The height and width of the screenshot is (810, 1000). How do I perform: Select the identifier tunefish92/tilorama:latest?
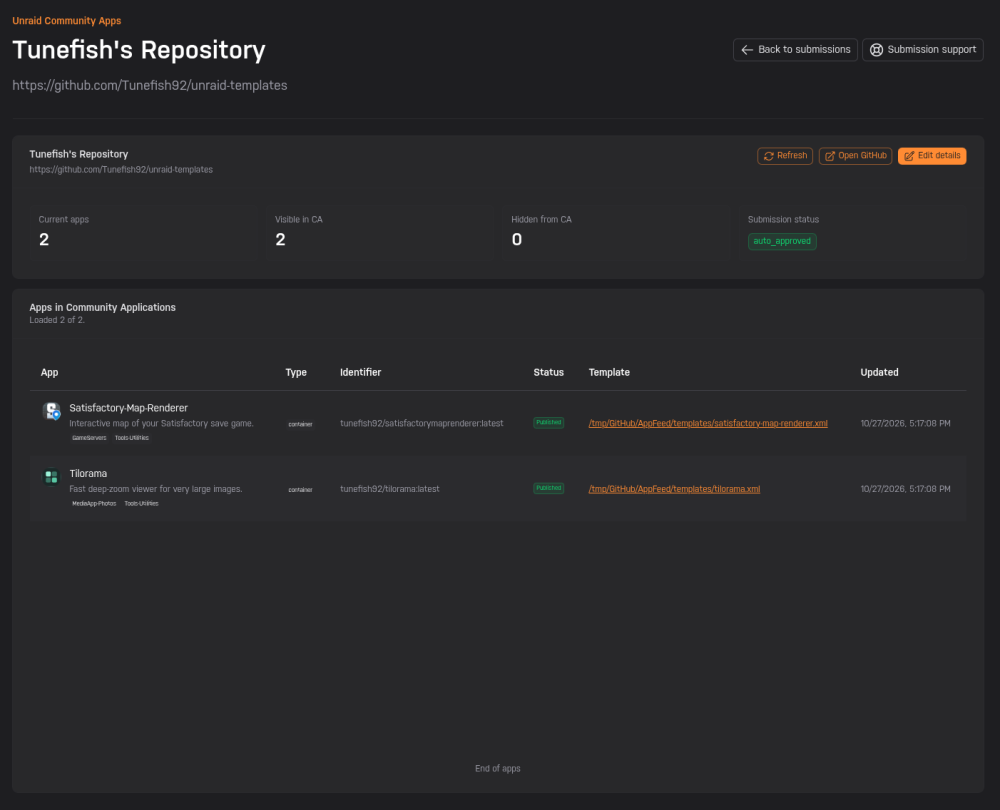390,489
